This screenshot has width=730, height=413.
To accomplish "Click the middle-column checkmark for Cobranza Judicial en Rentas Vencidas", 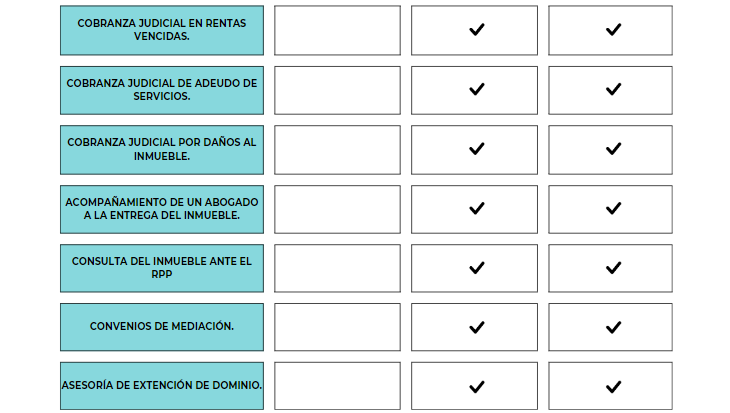I will click(x=476, y=30).
